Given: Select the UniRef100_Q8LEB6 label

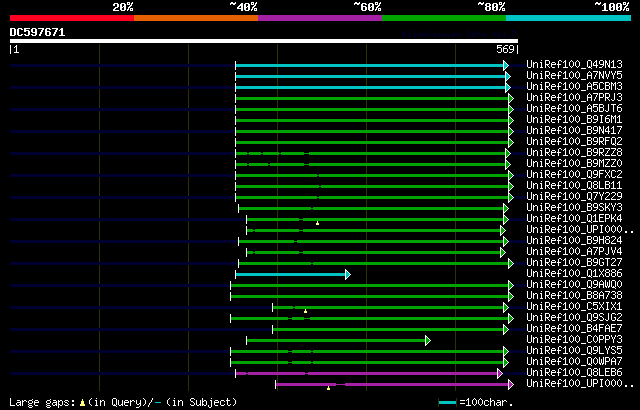Looking at the screenshot, I should [x=574, y=373].
